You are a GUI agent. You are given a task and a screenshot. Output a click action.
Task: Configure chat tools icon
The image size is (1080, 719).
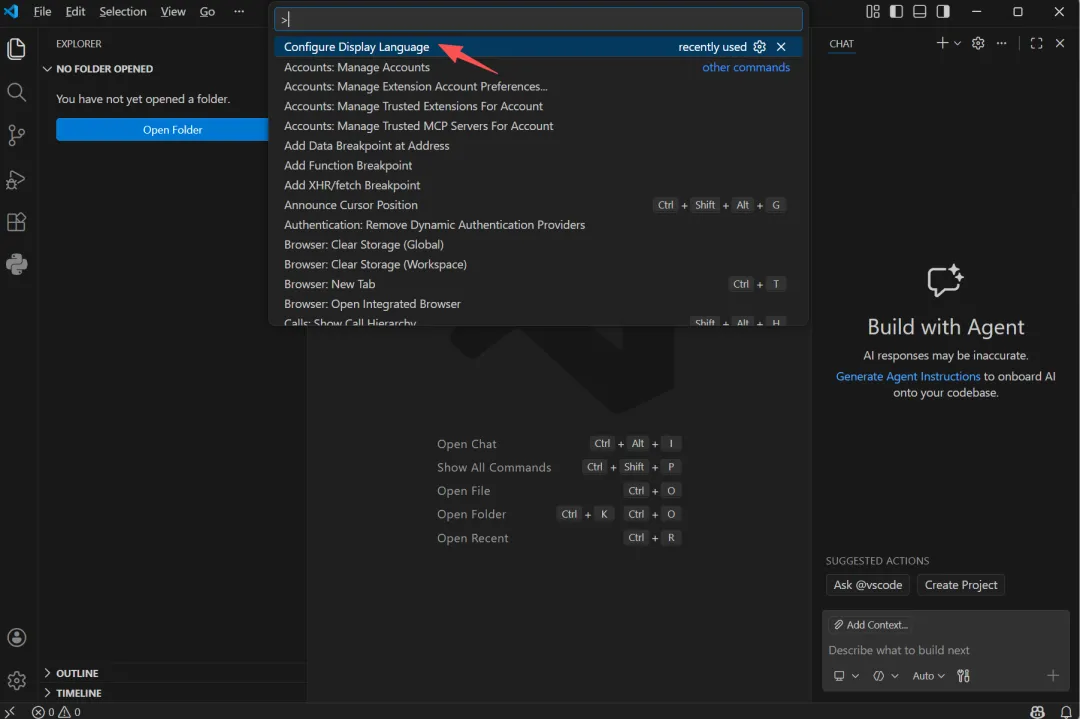964,676
